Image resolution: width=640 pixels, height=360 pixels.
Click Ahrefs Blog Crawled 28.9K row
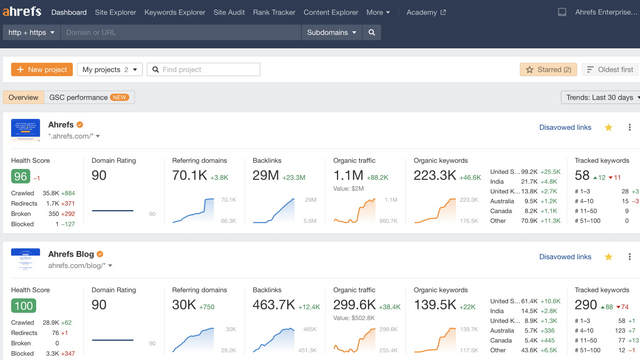pyautogui.click(x=41, y=322)
